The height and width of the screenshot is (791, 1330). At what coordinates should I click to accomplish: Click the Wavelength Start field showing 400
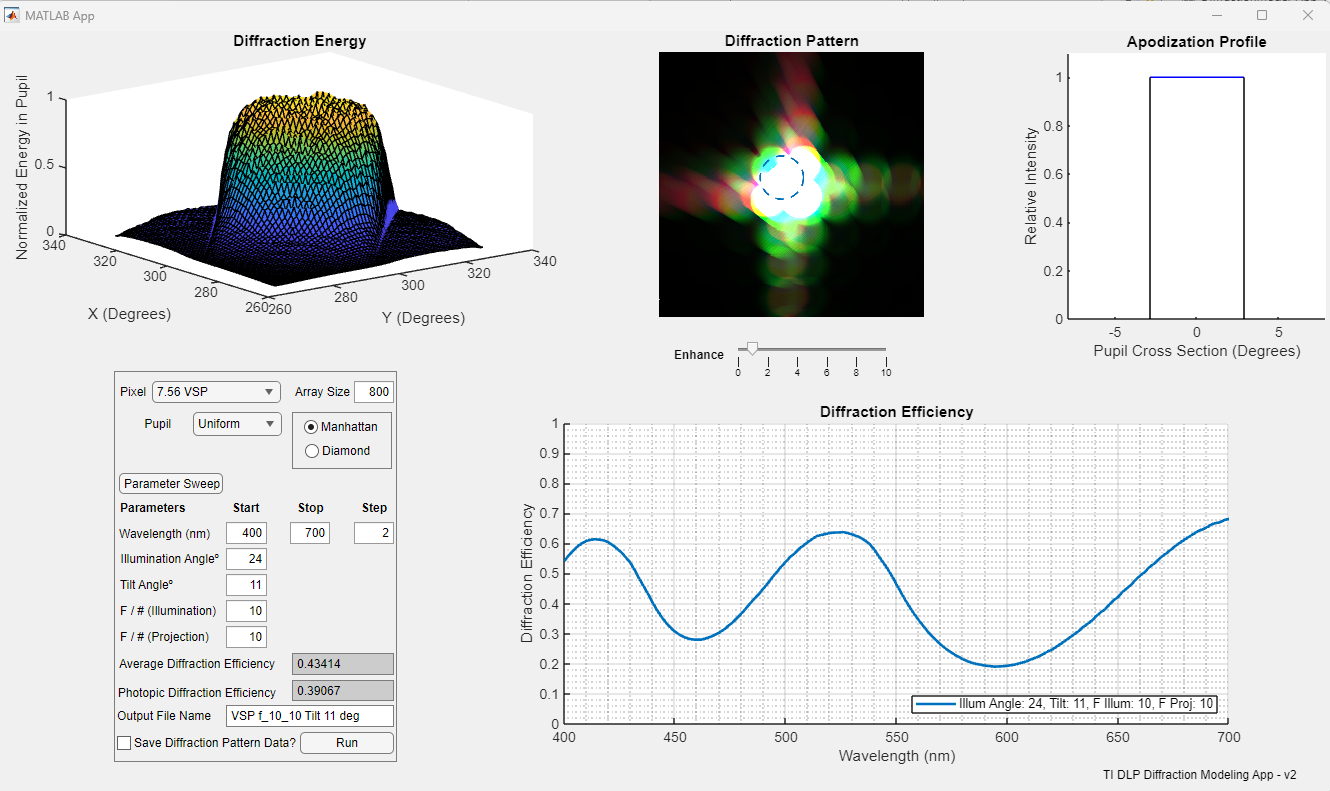(x=246, y=534)
